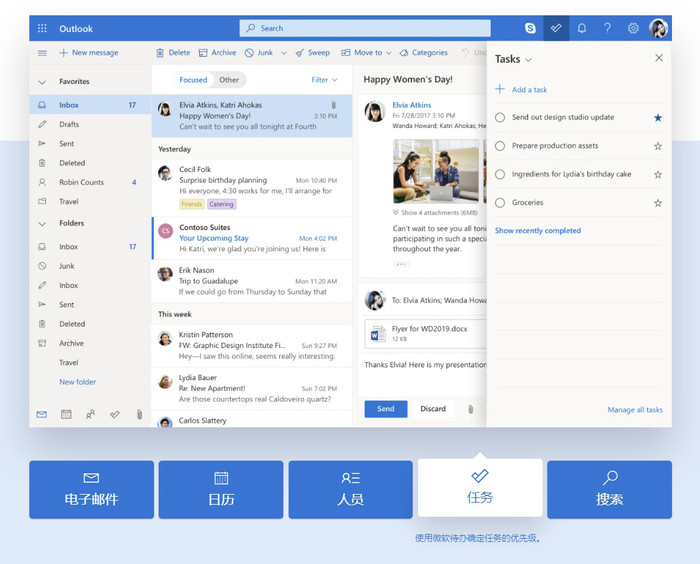Open 'Show recently completed' link
The height and width of the screenshot is (564, 700).
(x=537, y=231)
